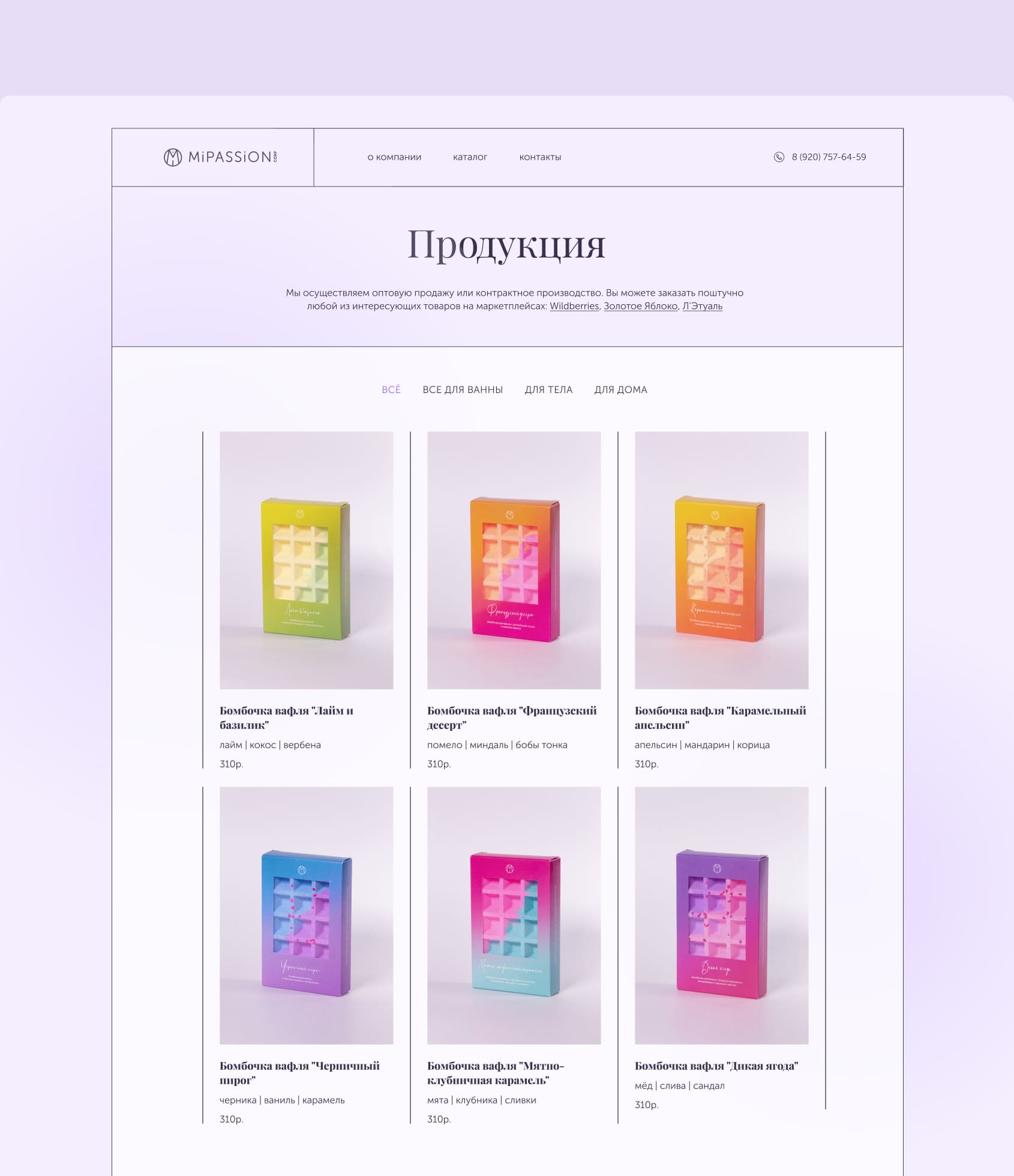1014x1176 pixels.
Task: Select the Мятно-клубничная карамель product photo
Action: click(514, 916)
